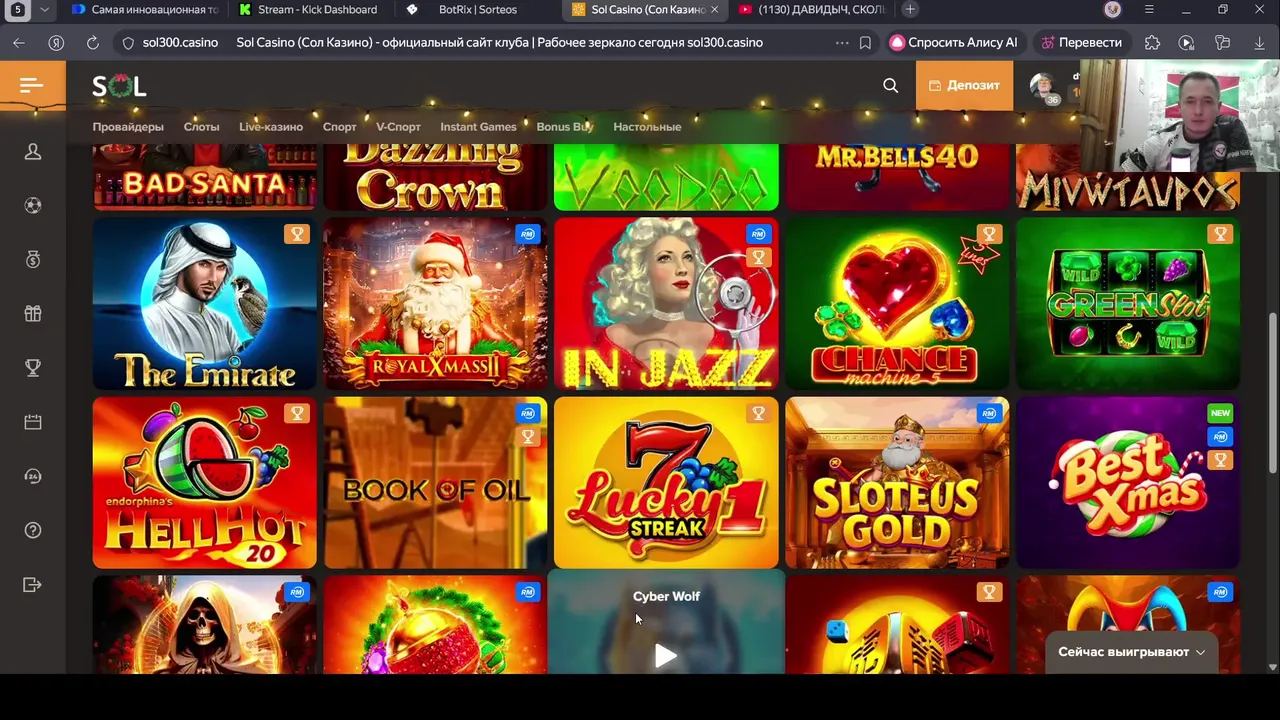The height and width of the screenshot is (720, 1280).
Task: Open the soccer ball sports sidebar icon
Action: coord(33,205)
